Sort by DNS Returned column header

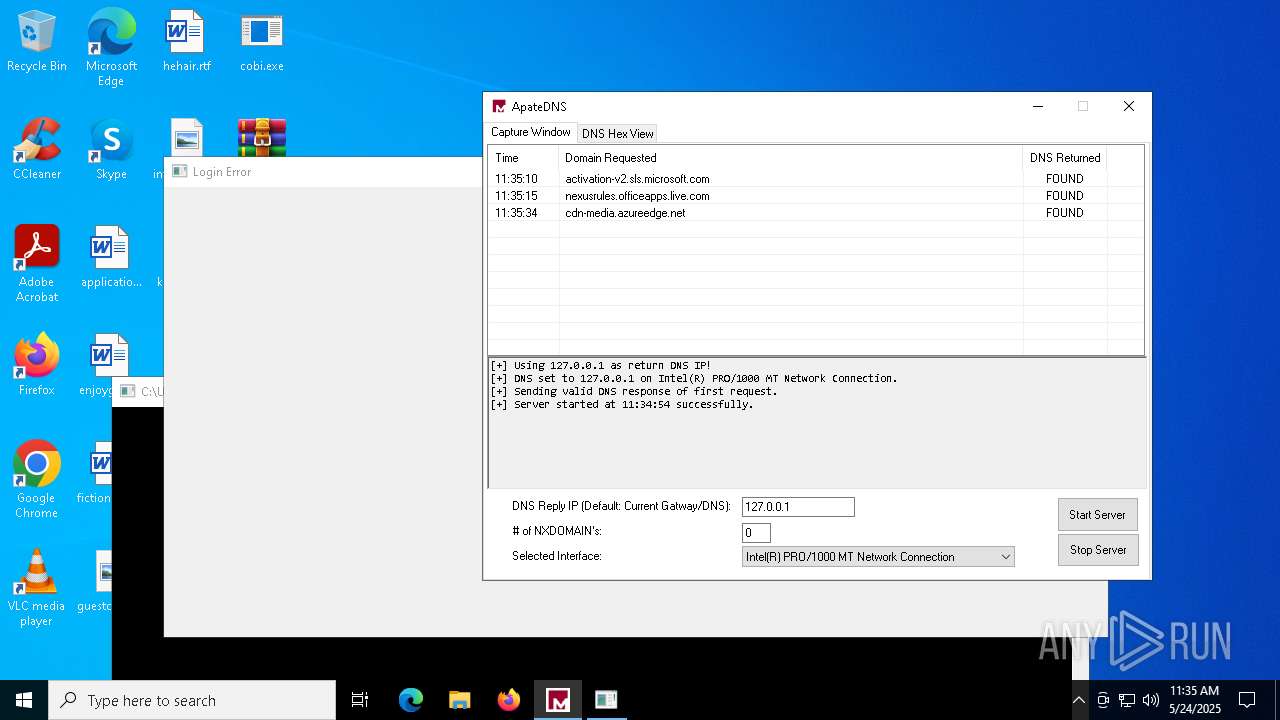tap(1065, 158)
